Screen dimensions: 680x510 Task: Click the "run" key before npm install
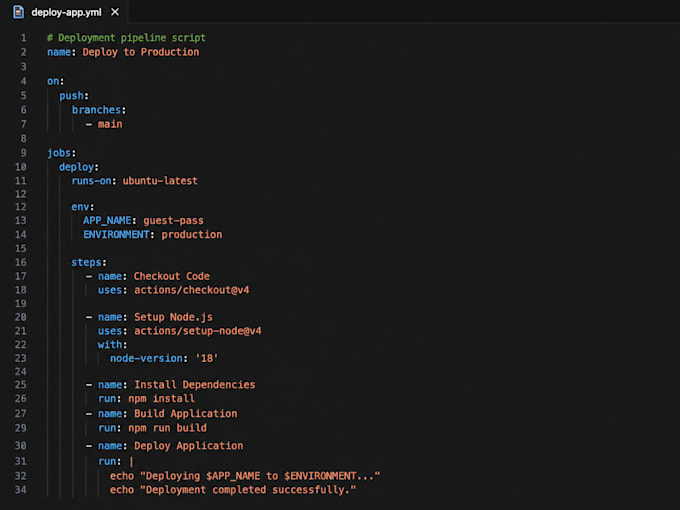[x=107, y=399]
